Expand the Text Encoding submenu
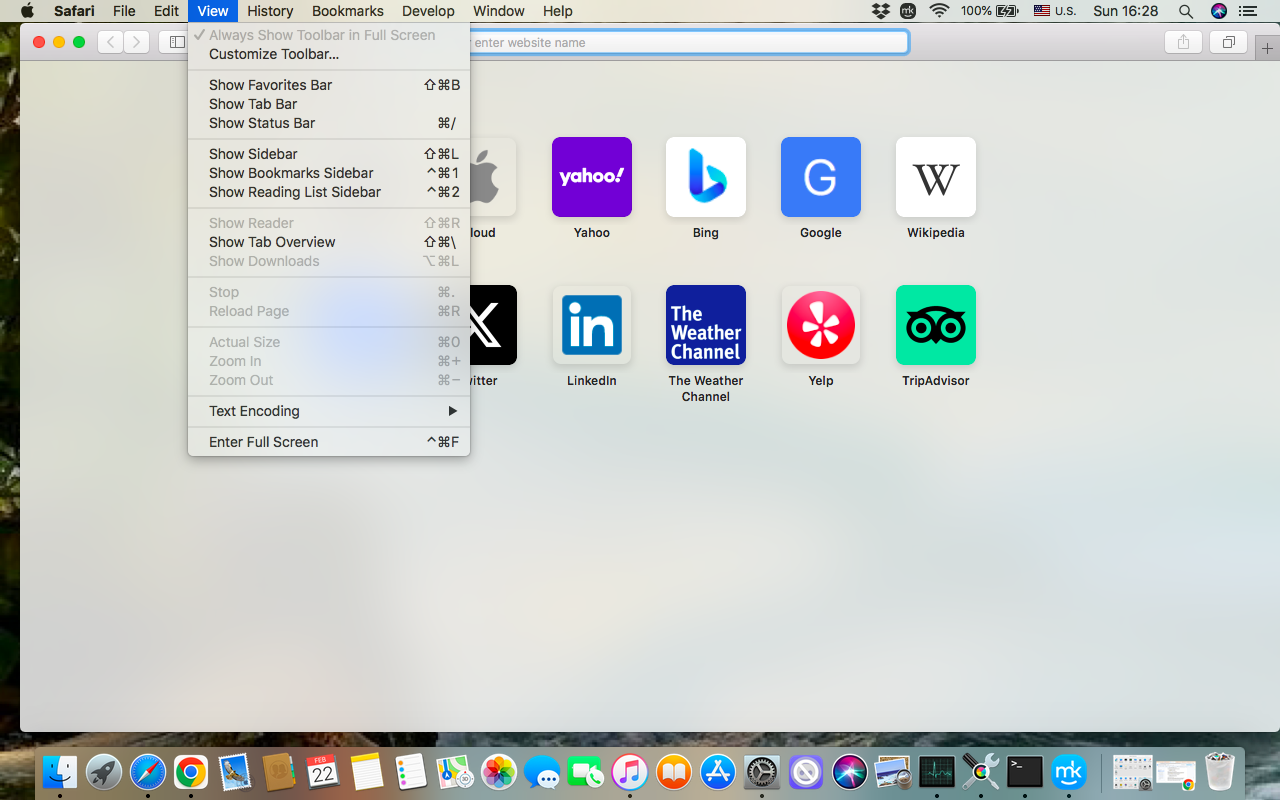Screen dimensions: 1280x800 (x=253, y=411)
